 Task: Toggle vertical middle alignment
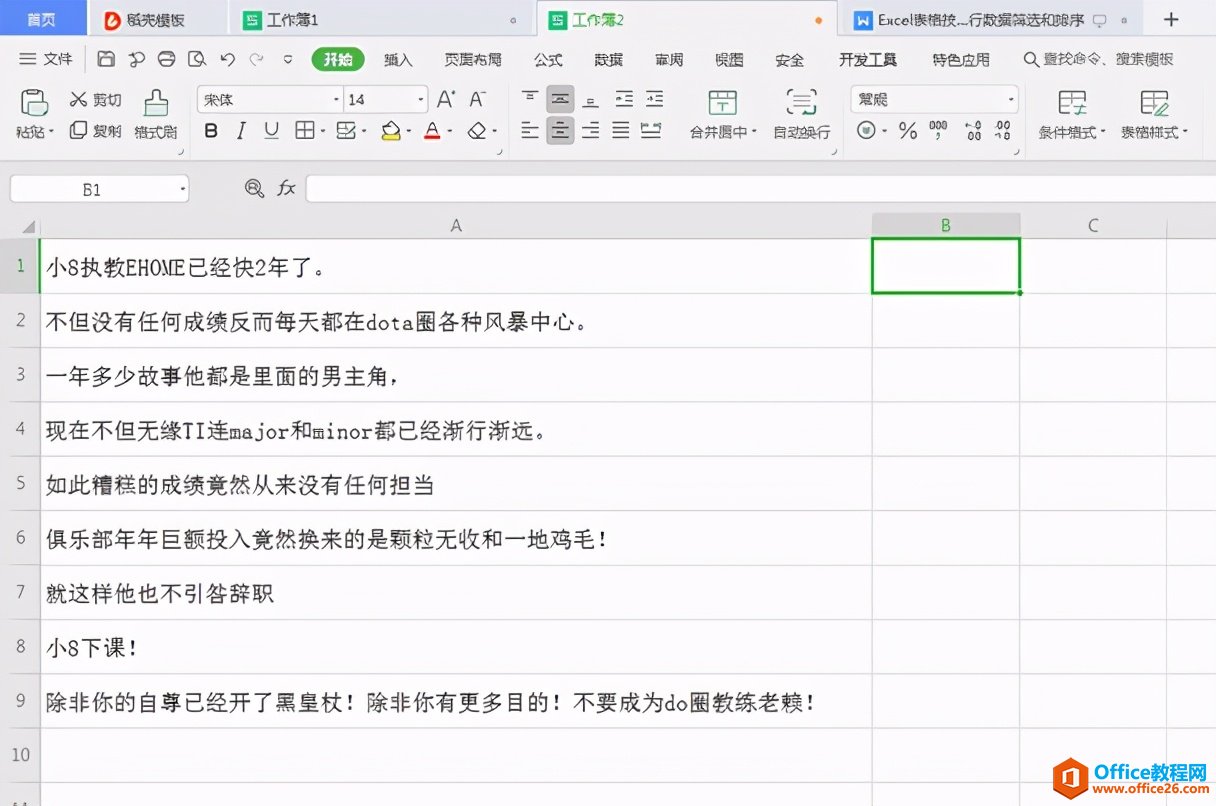click(x=560, y=99)
